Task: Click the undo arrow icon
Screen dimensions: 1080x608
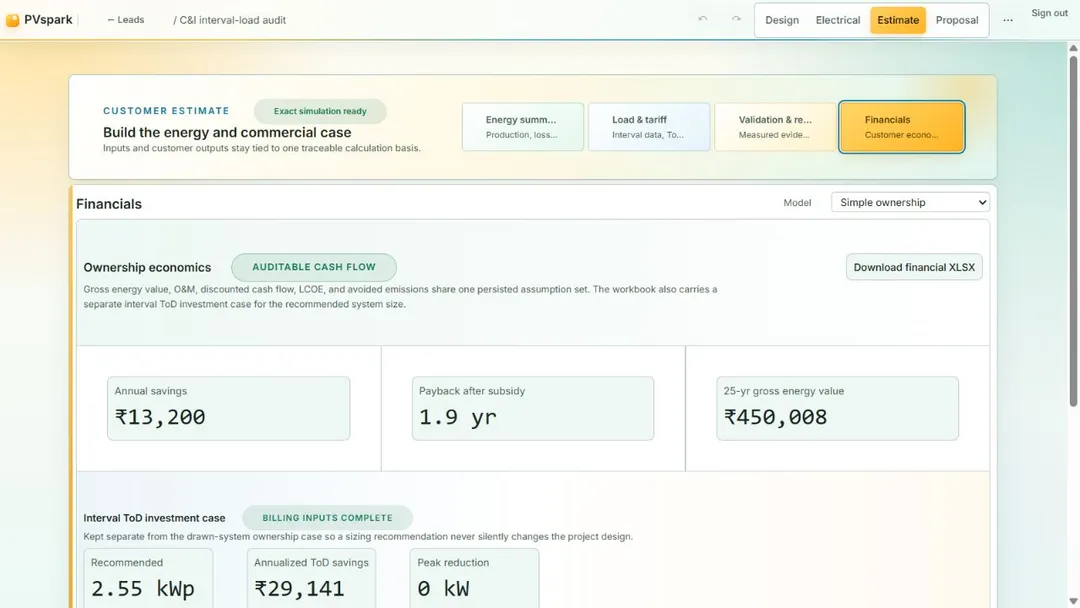Action: 703,19
